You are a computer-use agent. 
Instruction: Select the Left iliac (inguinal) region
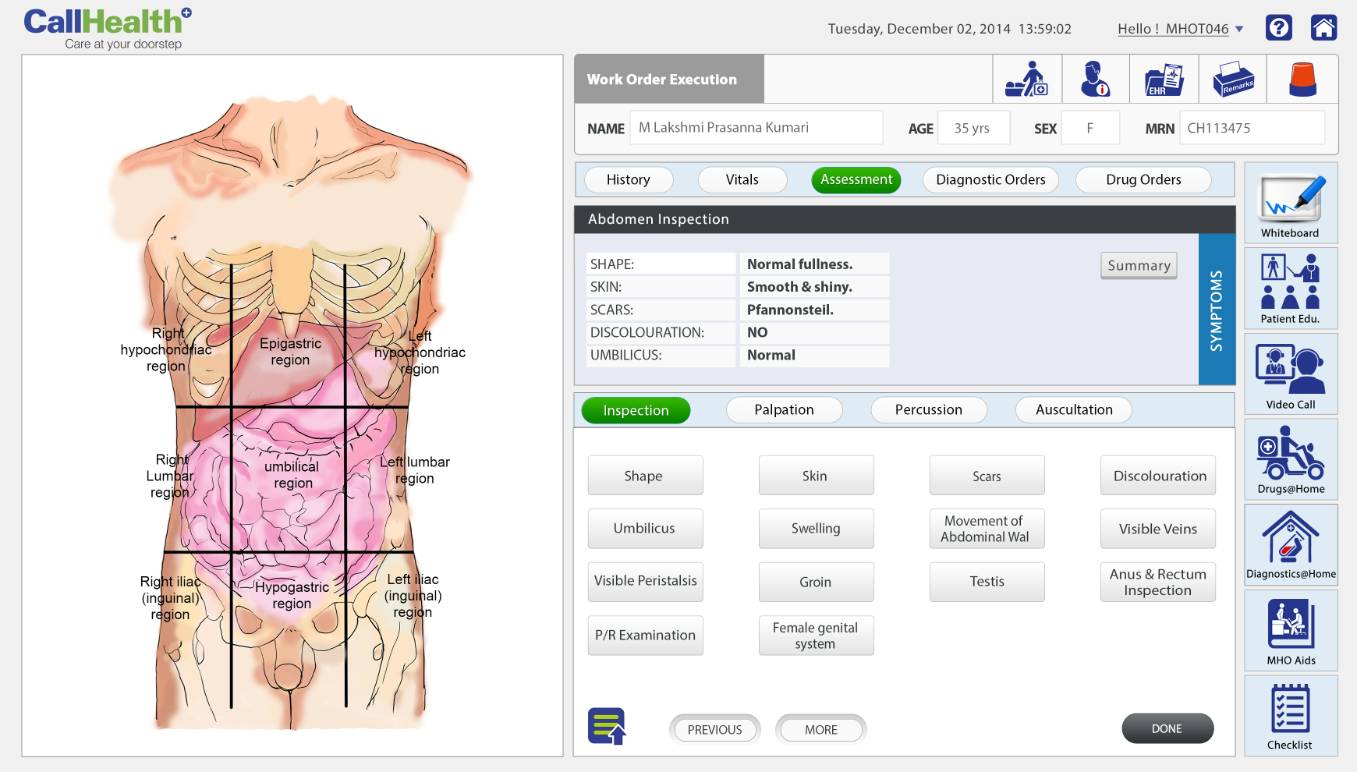[x=412, y=595]
